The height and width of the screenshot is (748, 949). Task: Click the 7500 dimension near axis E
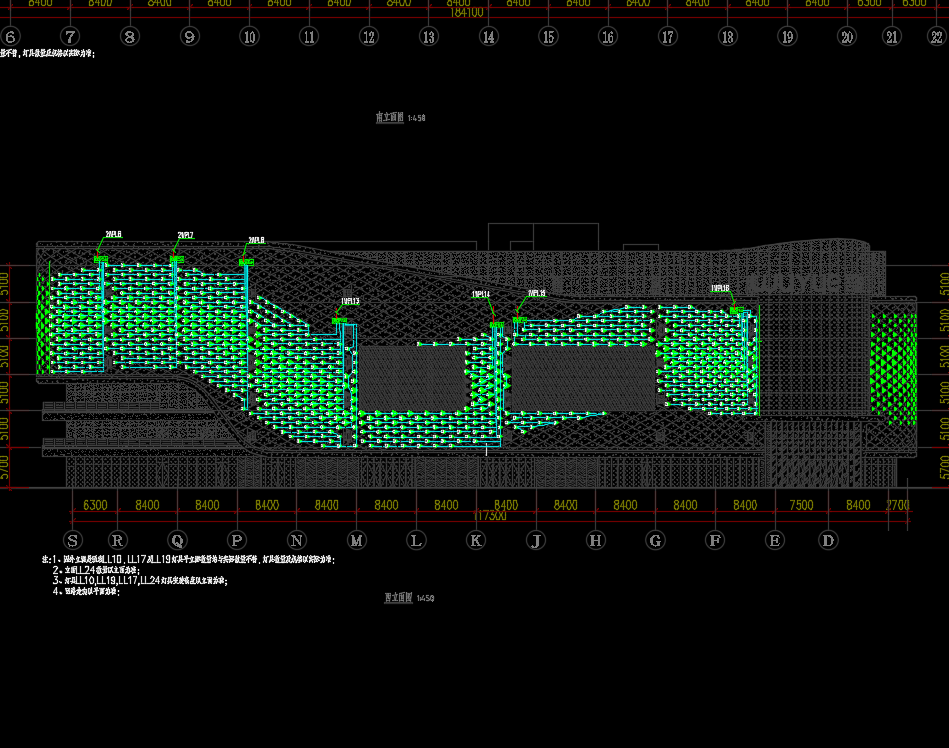pos(801,505)
